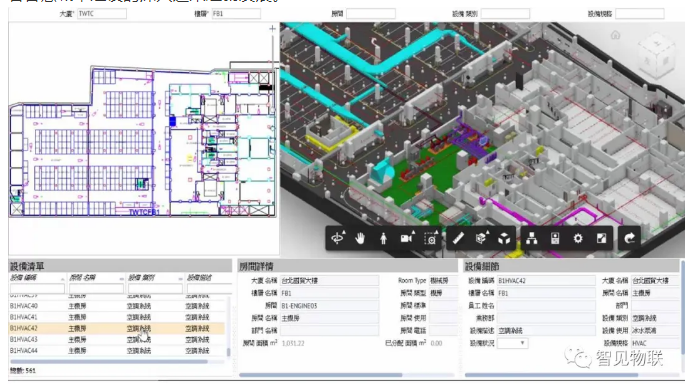Viewport: 698px width, 384px height.
Task: Click empty 部門名稱 field in room details
Action: tap(329, 331)
